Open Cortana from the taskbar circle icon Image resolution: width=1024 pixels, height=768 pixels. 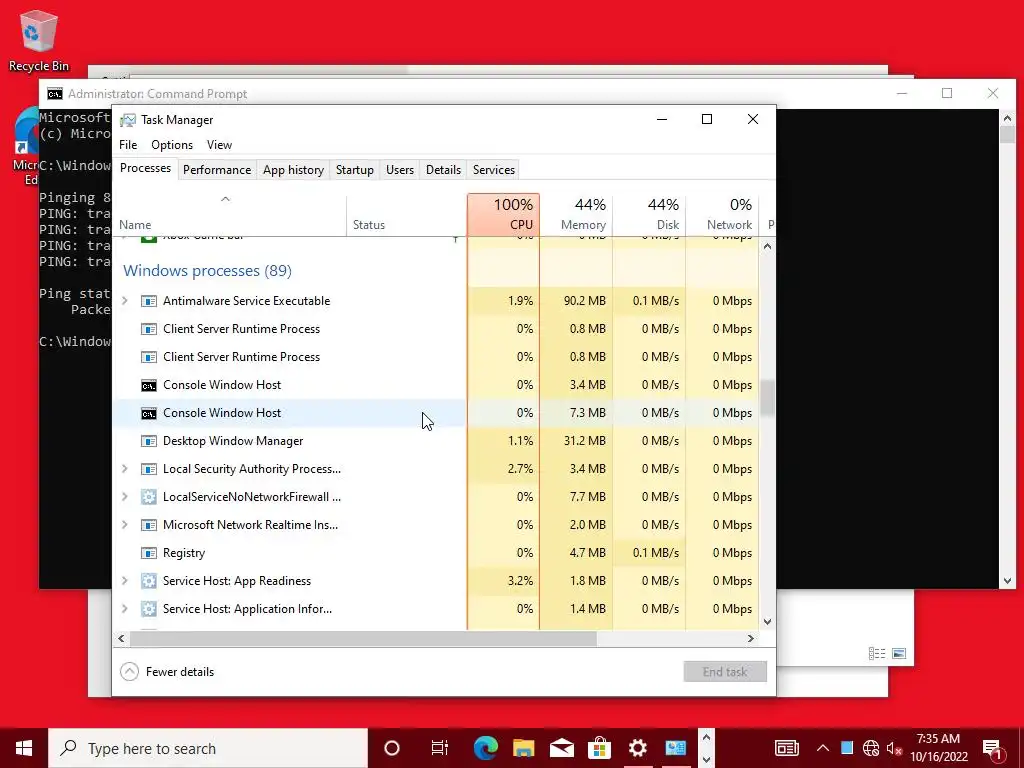point(392,748)
